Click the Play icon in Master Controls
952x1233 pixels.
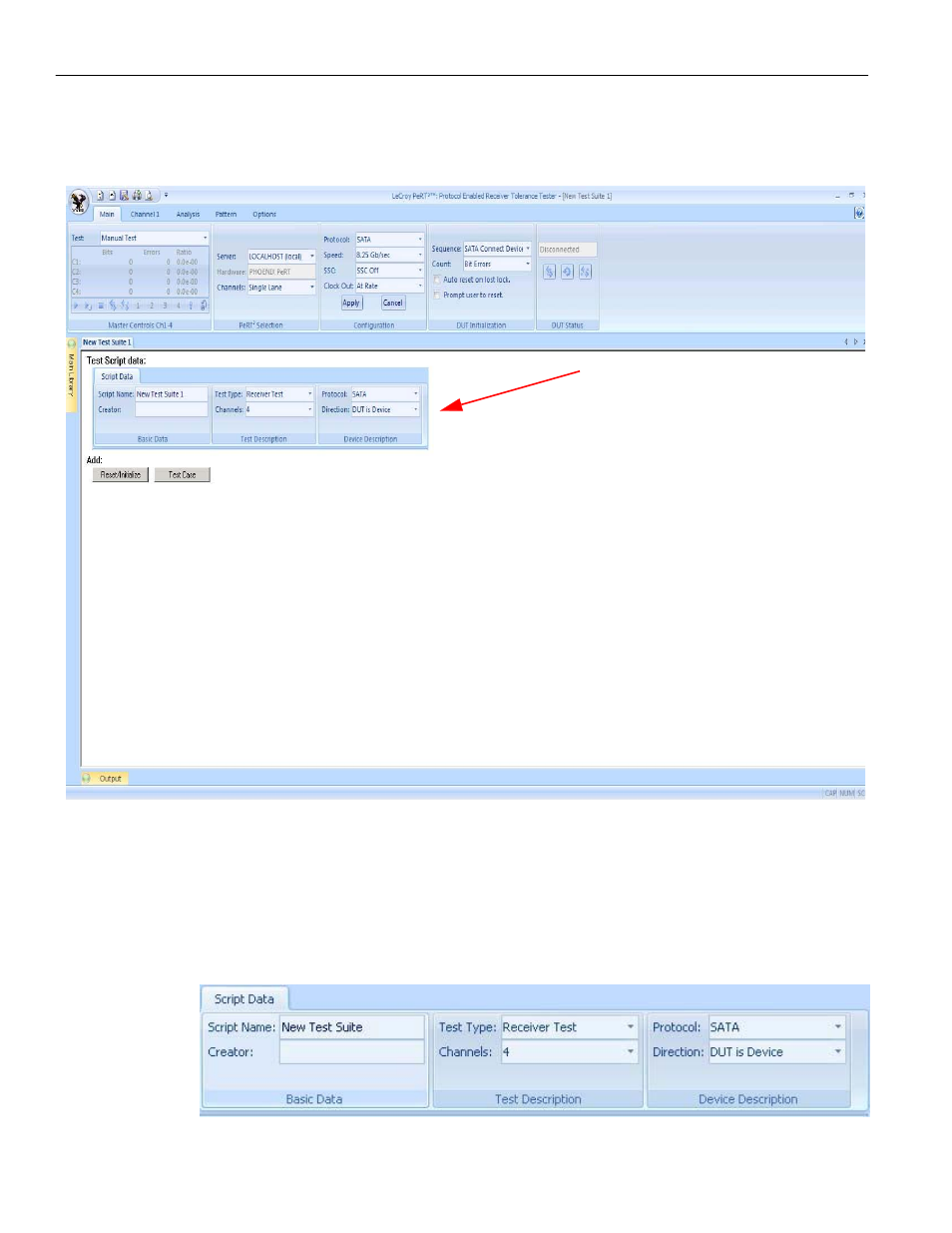coord(77,306)
